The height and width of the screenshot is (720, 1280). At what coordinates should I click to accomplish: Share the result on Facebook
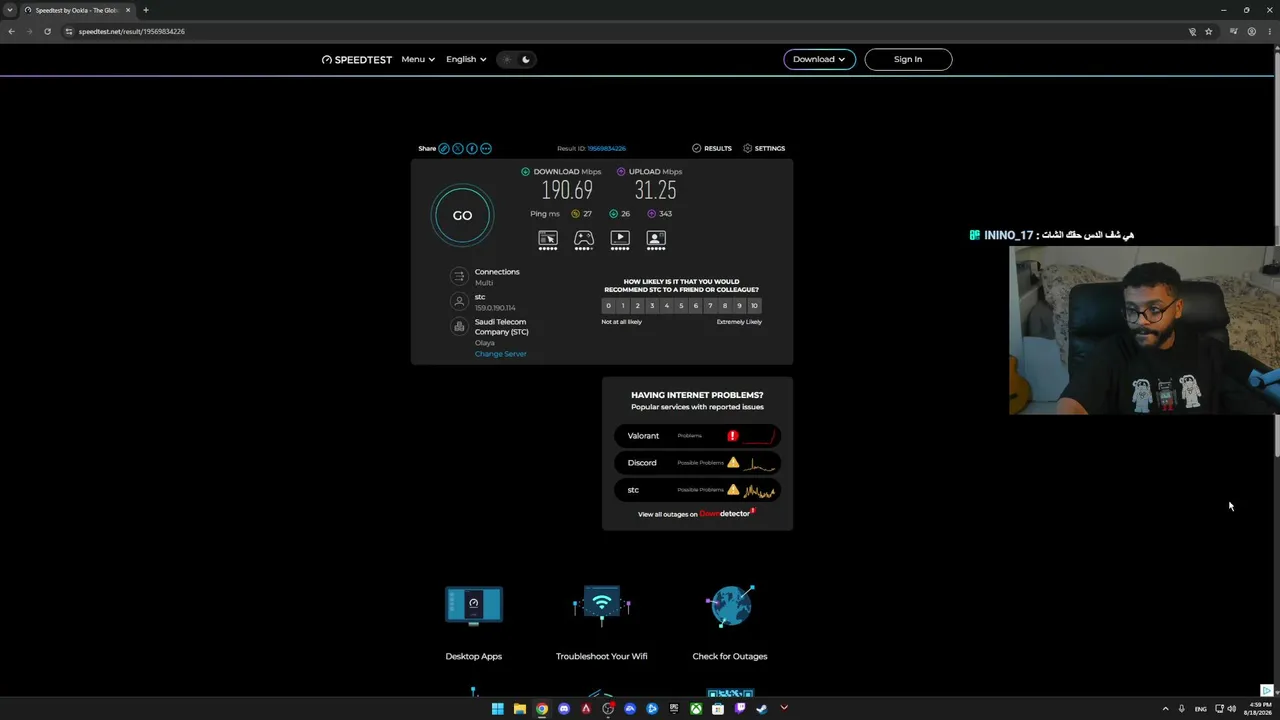tap(472, 148)
